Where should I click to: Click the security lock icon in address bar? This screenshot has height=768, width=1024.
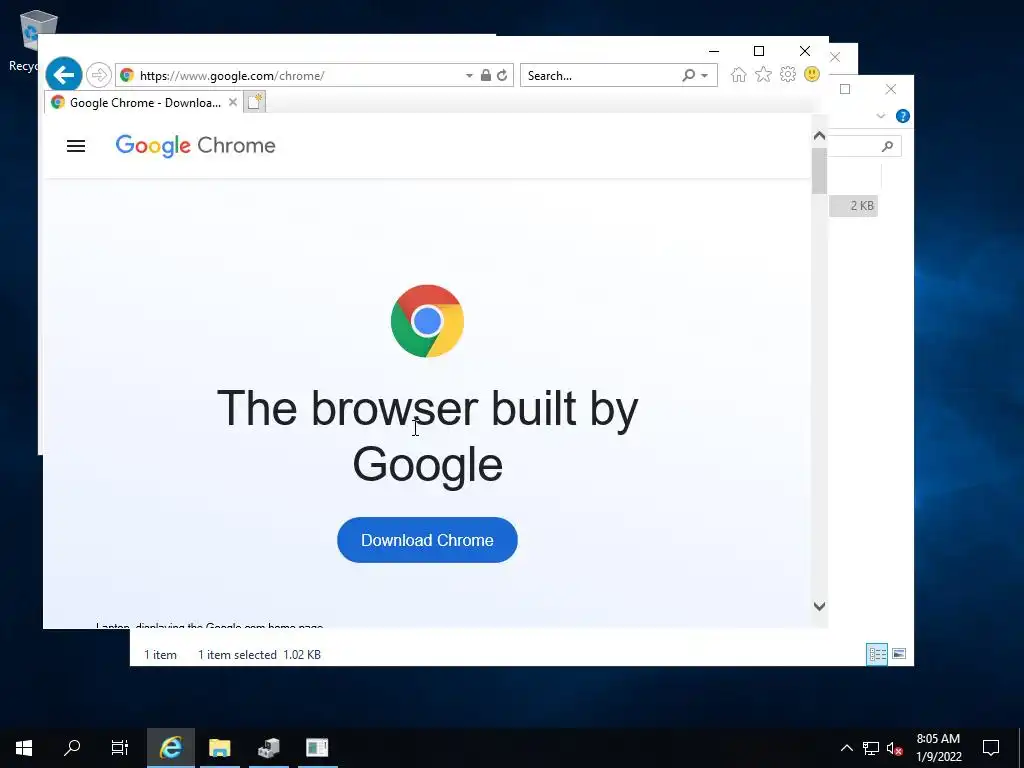(x=485, y=76)
